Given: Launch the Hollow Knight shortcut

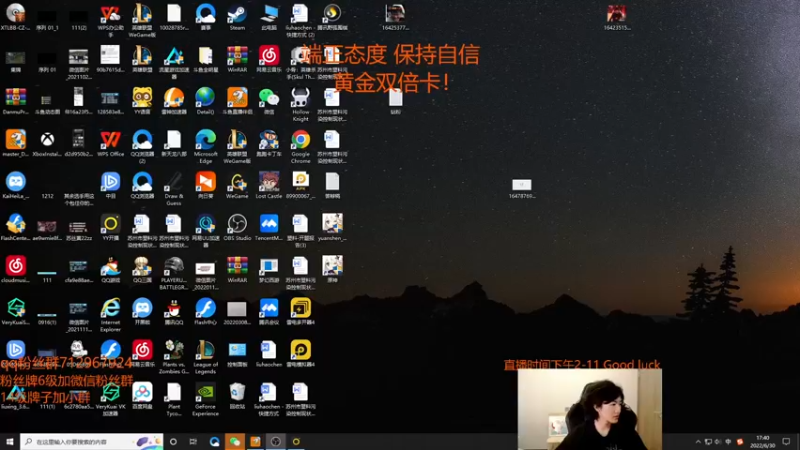Looking at the screenshot, I should click(x=301, y=105).
